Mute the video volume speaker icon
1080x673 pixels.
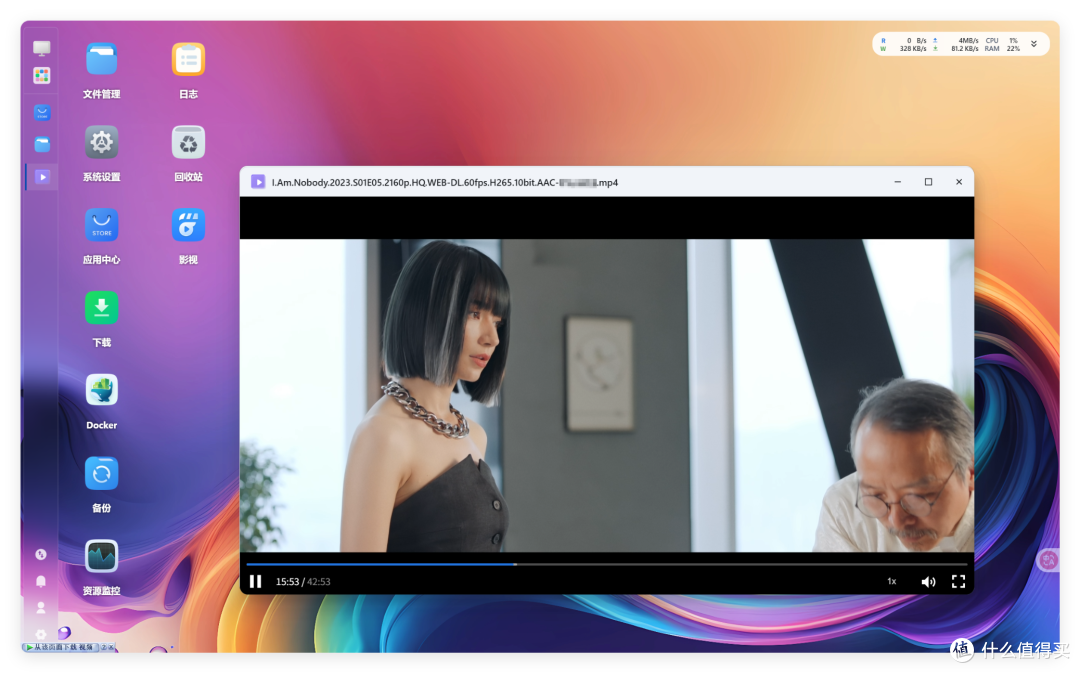click(x=928, y=582)
